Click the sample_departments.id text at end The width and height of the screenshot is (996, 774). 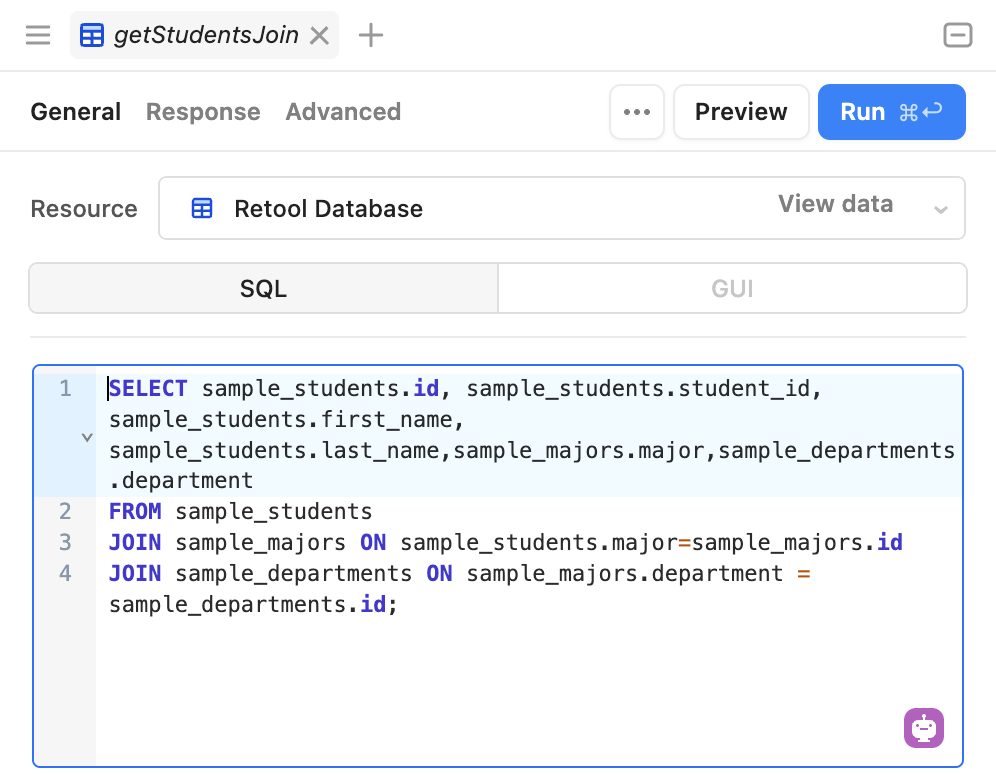click(x=247, y=604)
